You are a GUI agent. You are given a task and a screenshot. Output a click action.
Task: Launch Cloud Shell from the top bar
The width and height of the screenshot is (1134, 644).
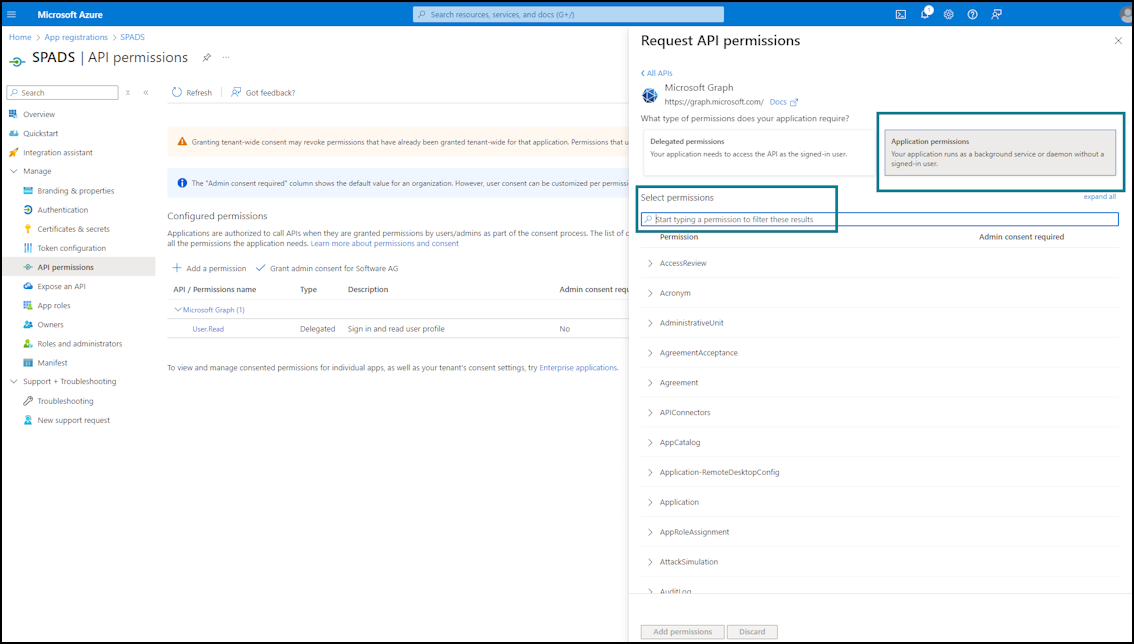point(900,14)
